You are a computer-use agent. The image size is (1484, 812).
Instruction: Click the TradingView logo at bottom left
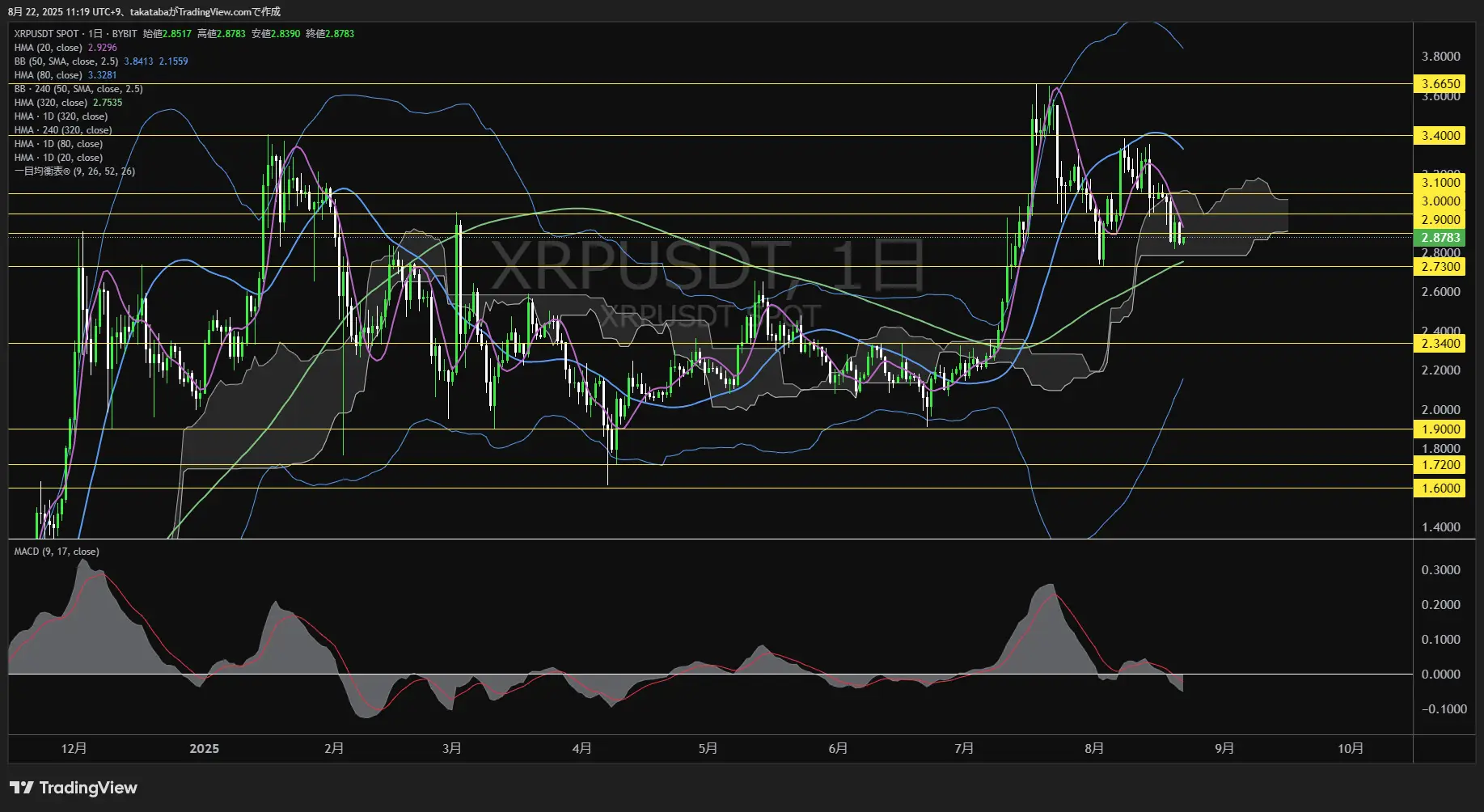(73, 788)
